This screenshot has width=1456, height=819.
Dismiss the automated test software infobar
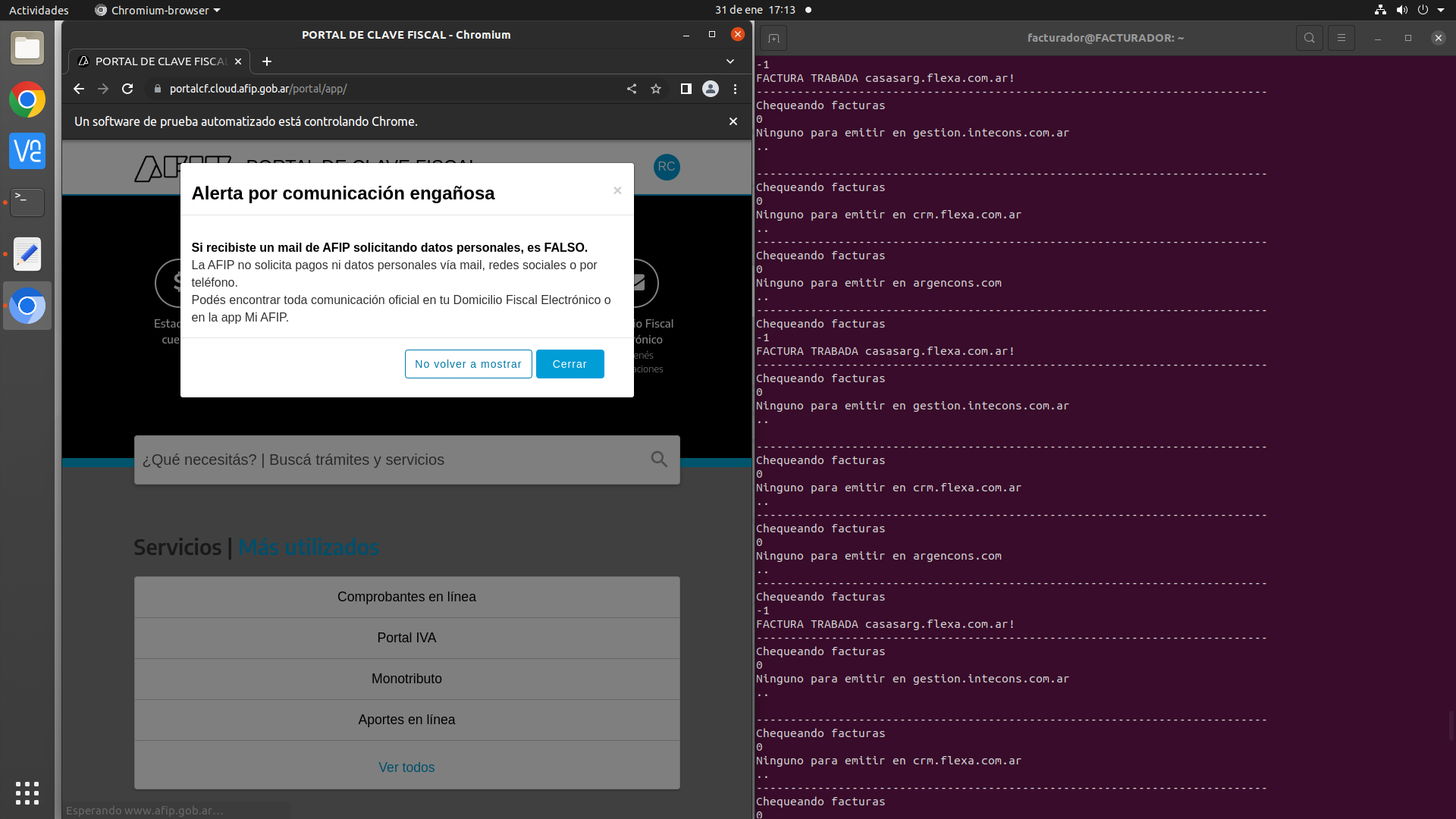[x=733, y=121]
